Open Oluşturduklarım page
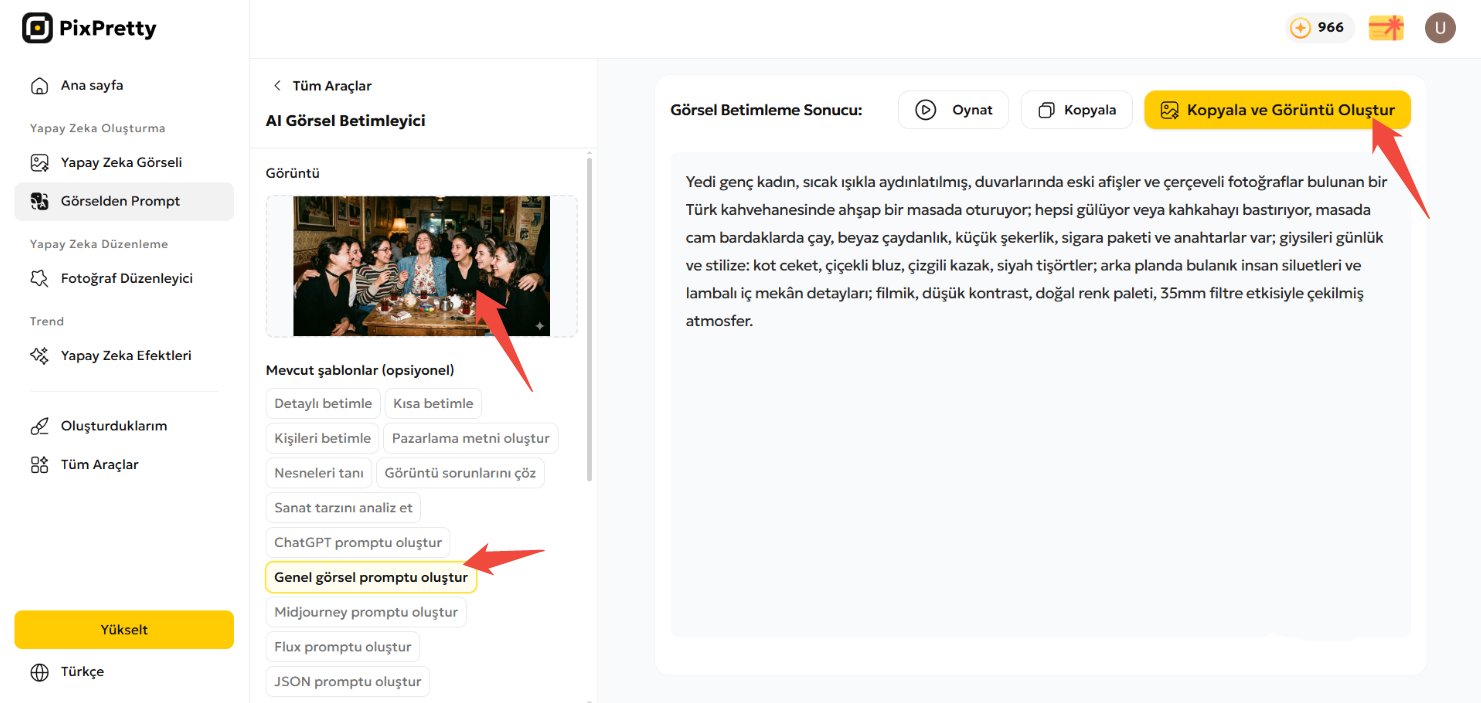The height and width of the screenshot is (703, 1481). [113, 426]
